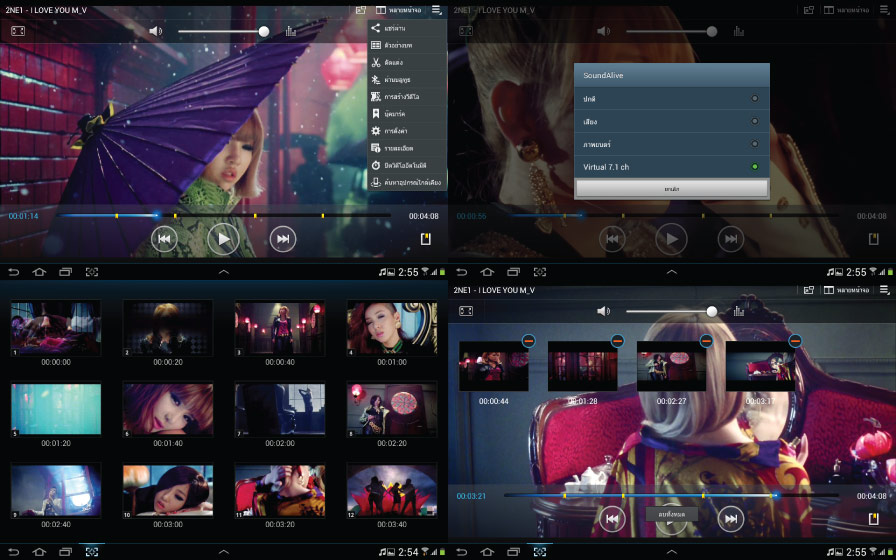Open equalizer icon in the bookmarks player

[739, 311]
